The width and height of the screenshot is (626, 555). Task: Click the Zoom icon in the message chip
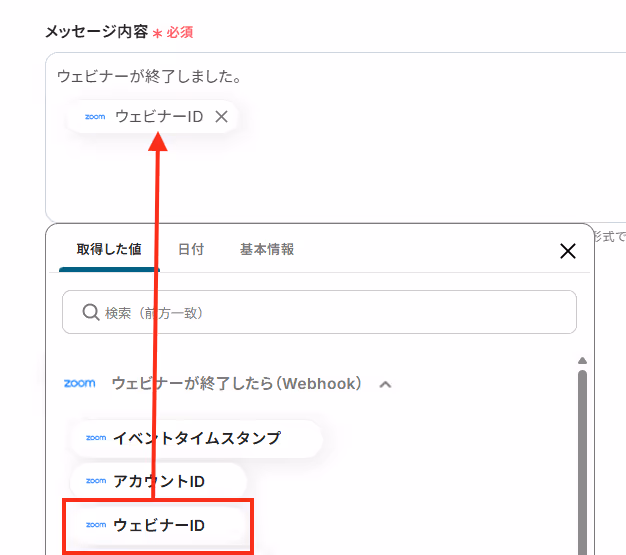tap(95, 117)
